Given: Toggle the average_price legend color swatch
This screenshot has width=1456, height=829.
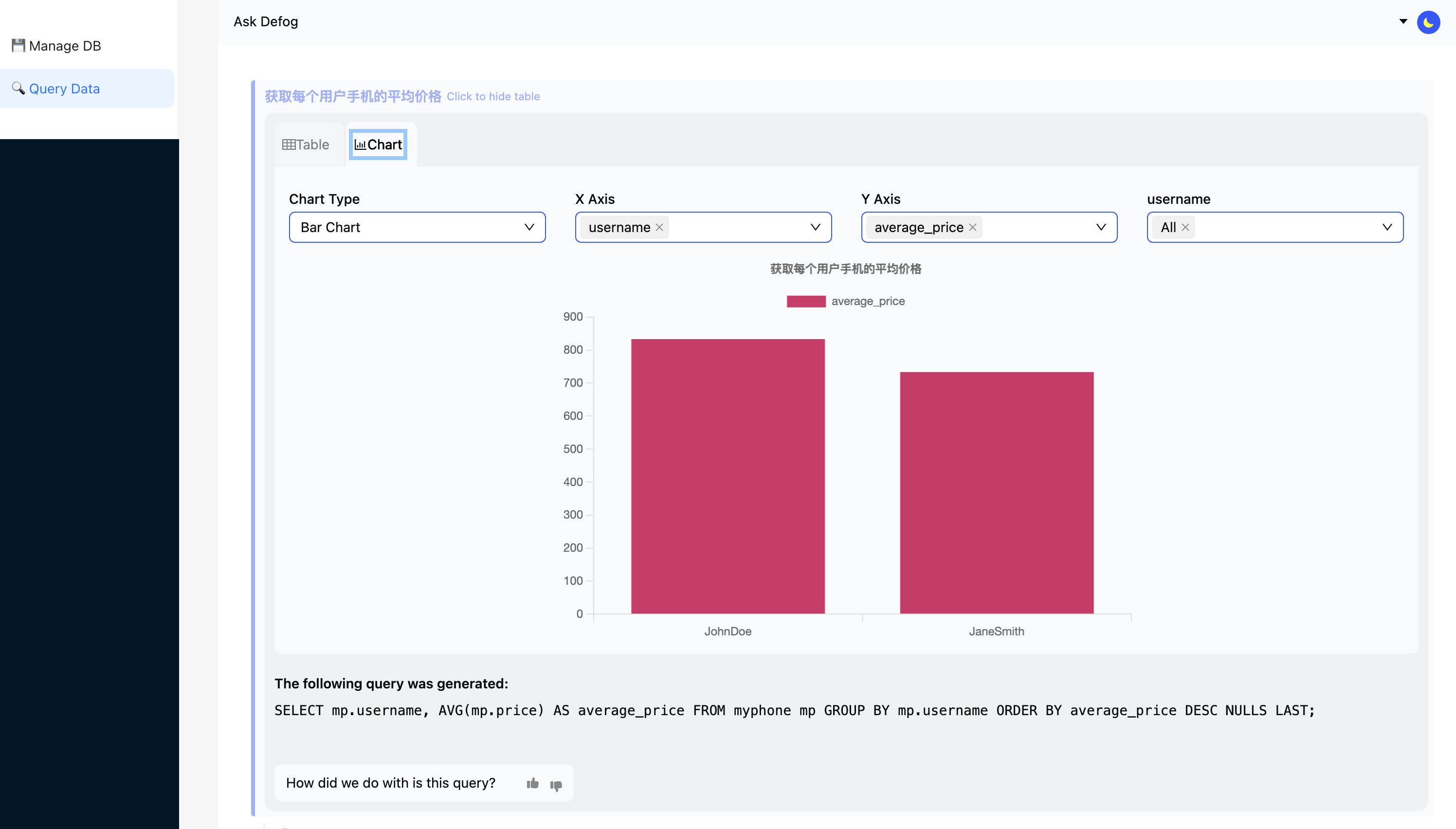Looking at the screenshot, I should tap(806, 301).
